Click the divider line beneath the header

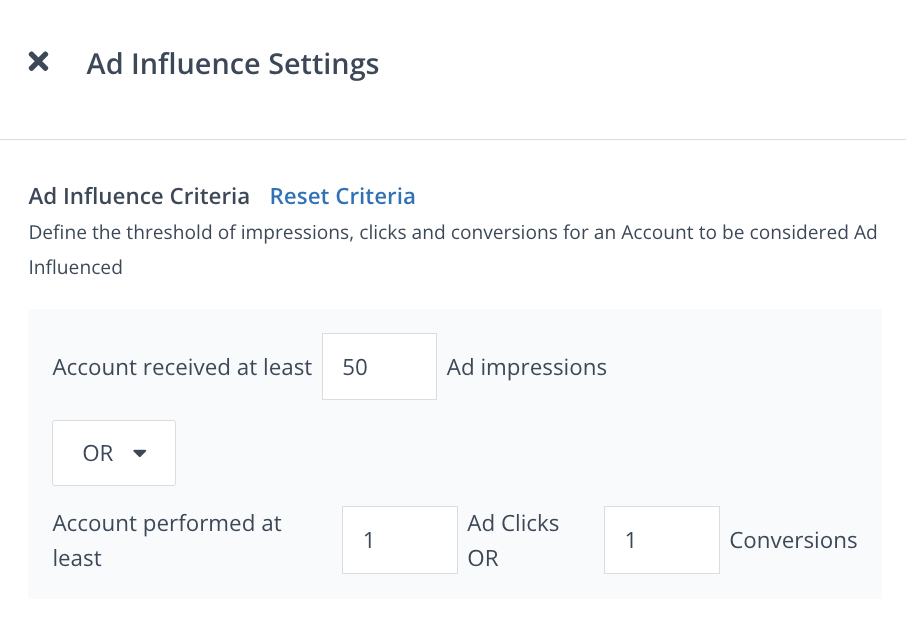click(453, 139)
